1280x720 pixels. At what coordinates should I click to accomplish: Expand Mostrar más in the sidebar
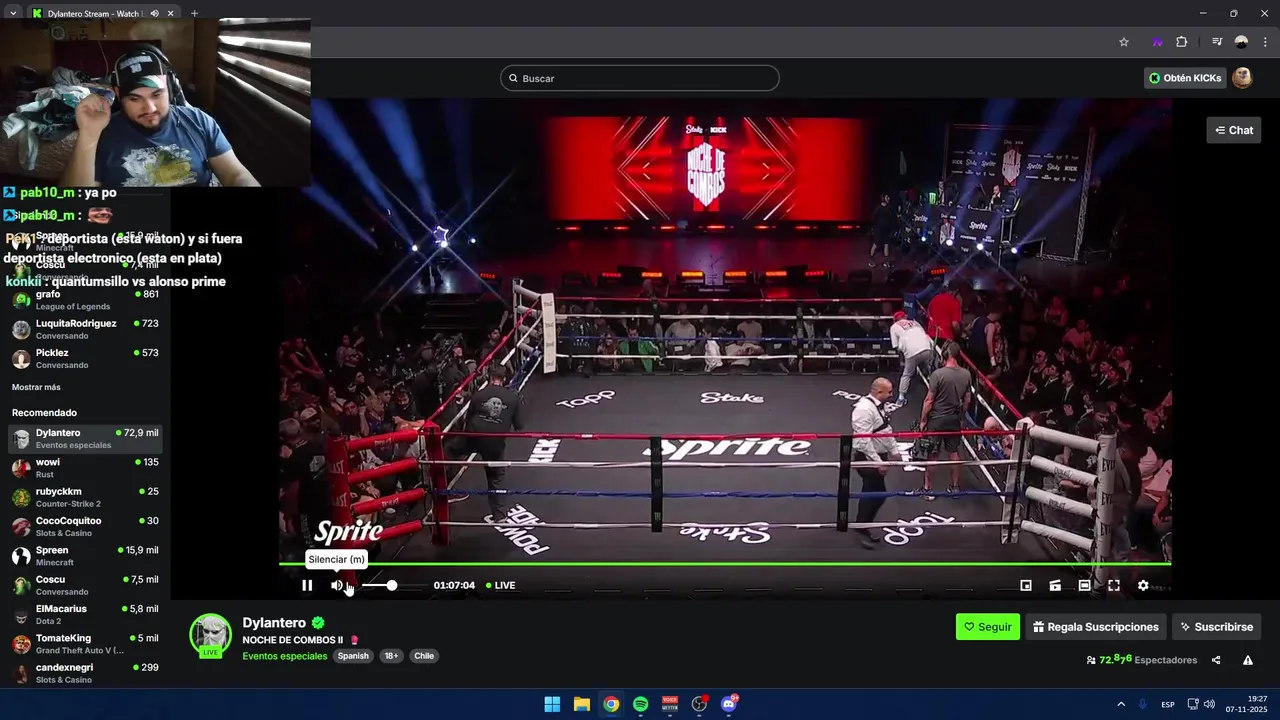(36, 387)
